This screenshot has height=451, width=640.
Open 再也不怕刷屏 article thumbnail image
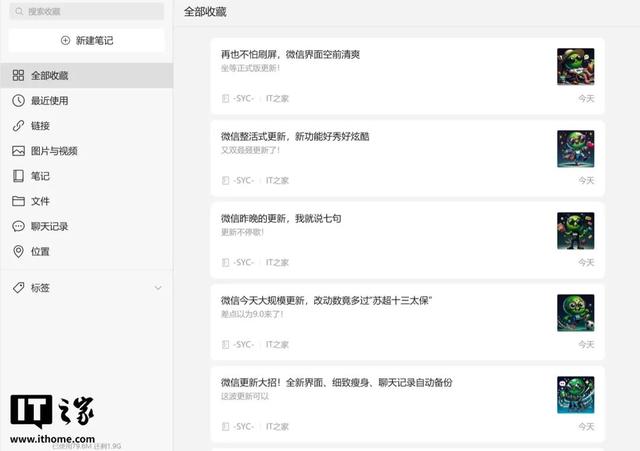click(575, 66)
